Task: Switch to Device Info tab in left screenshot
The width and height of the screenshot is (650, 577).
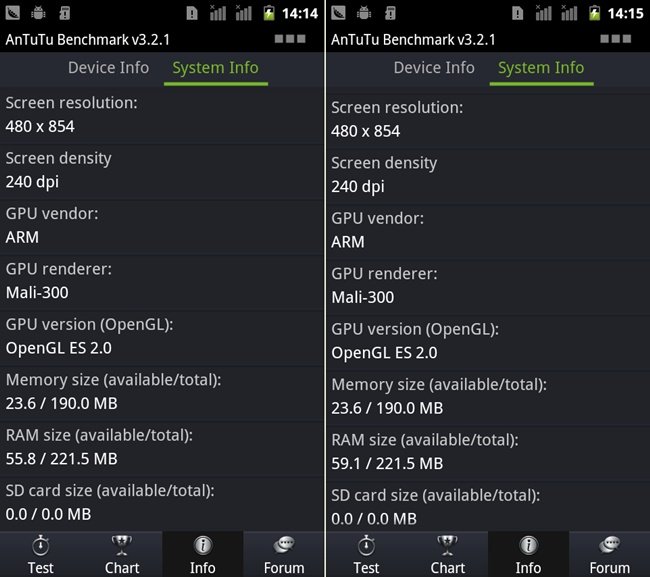Action: click(x=108, y=68)
